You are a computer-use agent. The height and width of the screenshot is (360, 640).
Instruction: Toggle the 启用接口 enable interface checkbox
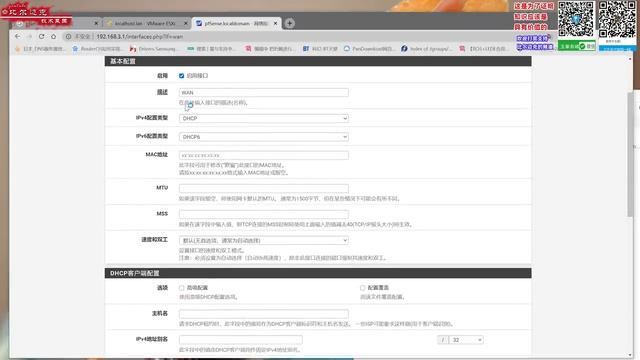182,76
